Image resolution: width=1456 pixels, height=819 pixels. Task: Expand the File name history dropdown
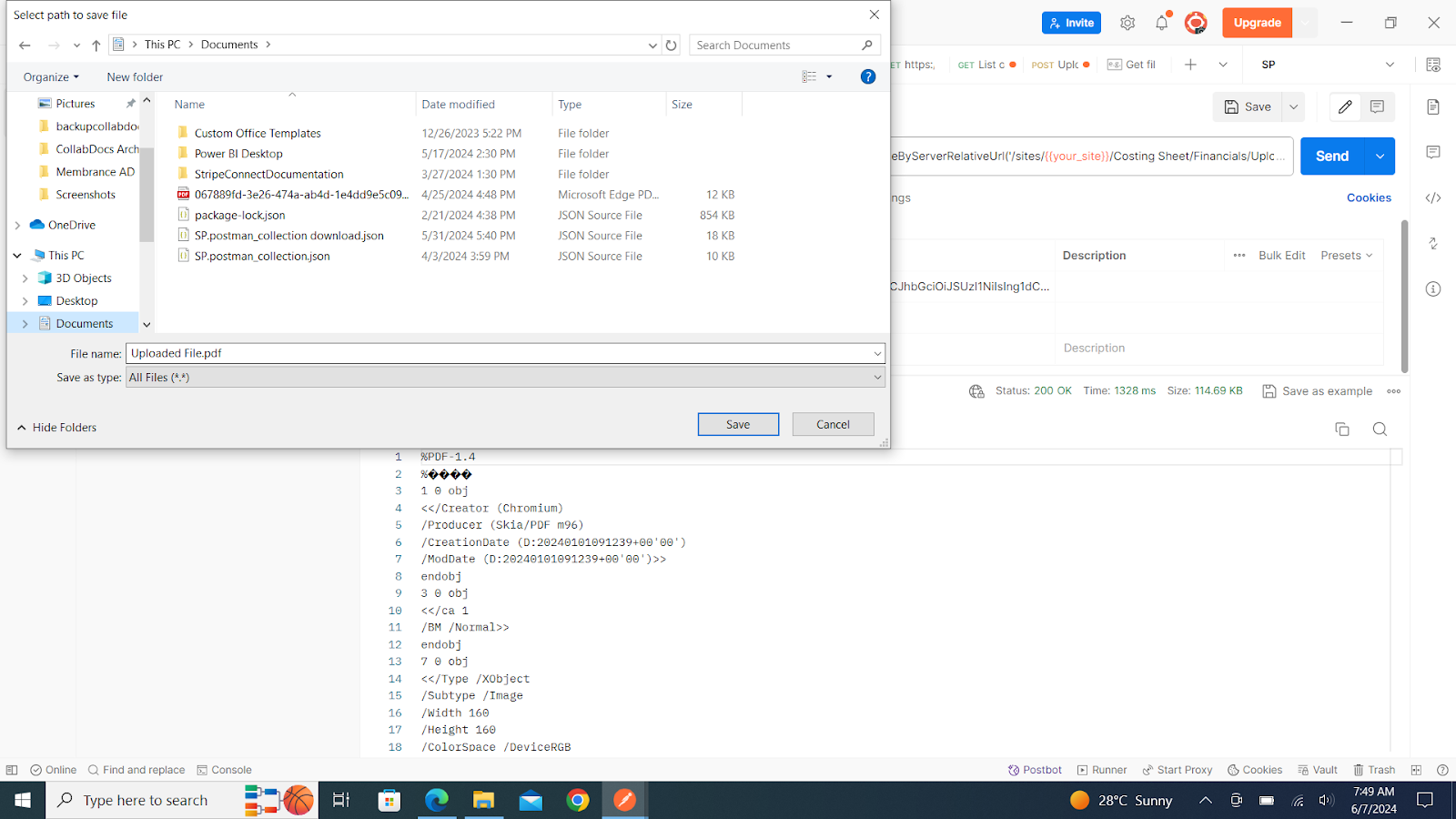pyautogui.click(x=877, y=353)
